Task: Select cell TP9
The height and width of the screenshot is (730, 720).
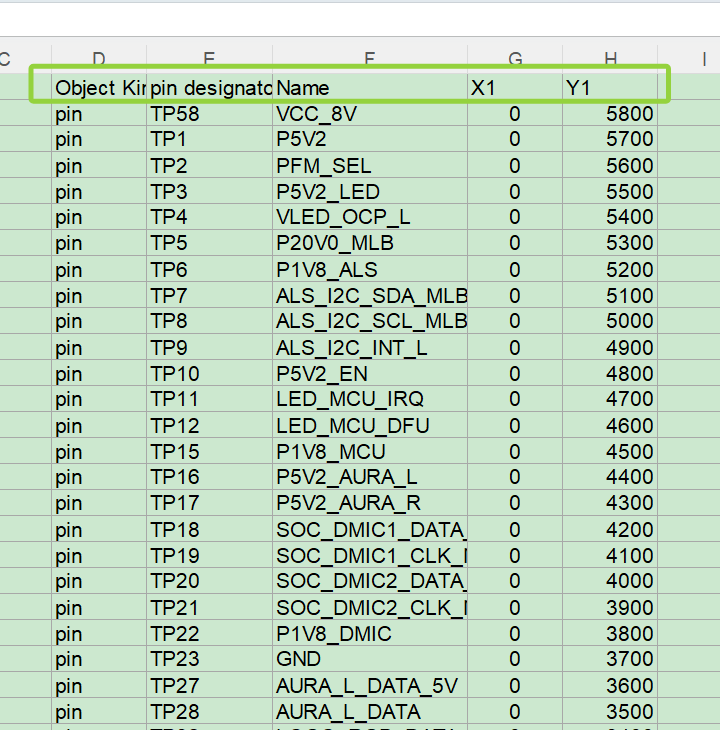Action: tap(209, 347)
